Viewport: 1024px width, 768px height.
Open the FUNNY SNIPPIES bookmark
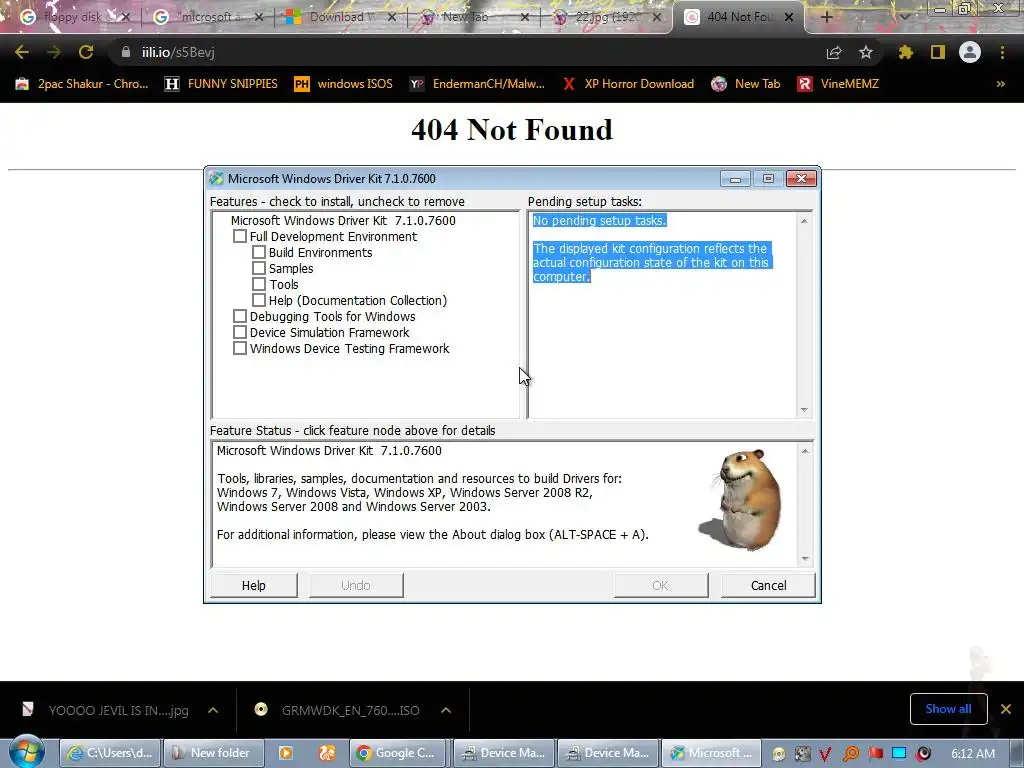point(221,84)
